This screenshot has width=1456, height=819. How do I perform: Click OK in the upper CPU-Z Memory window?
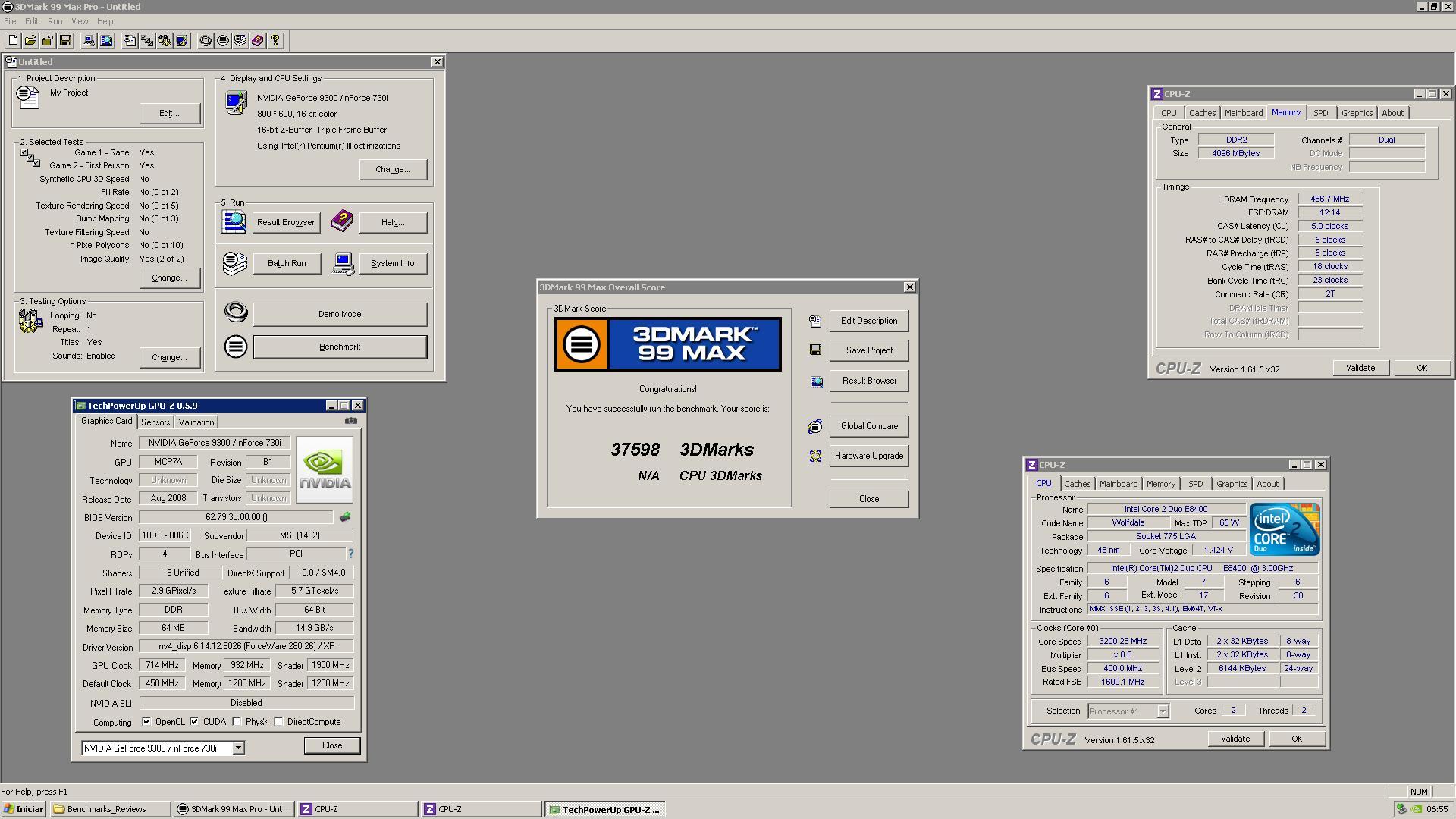click(1422, 368)
